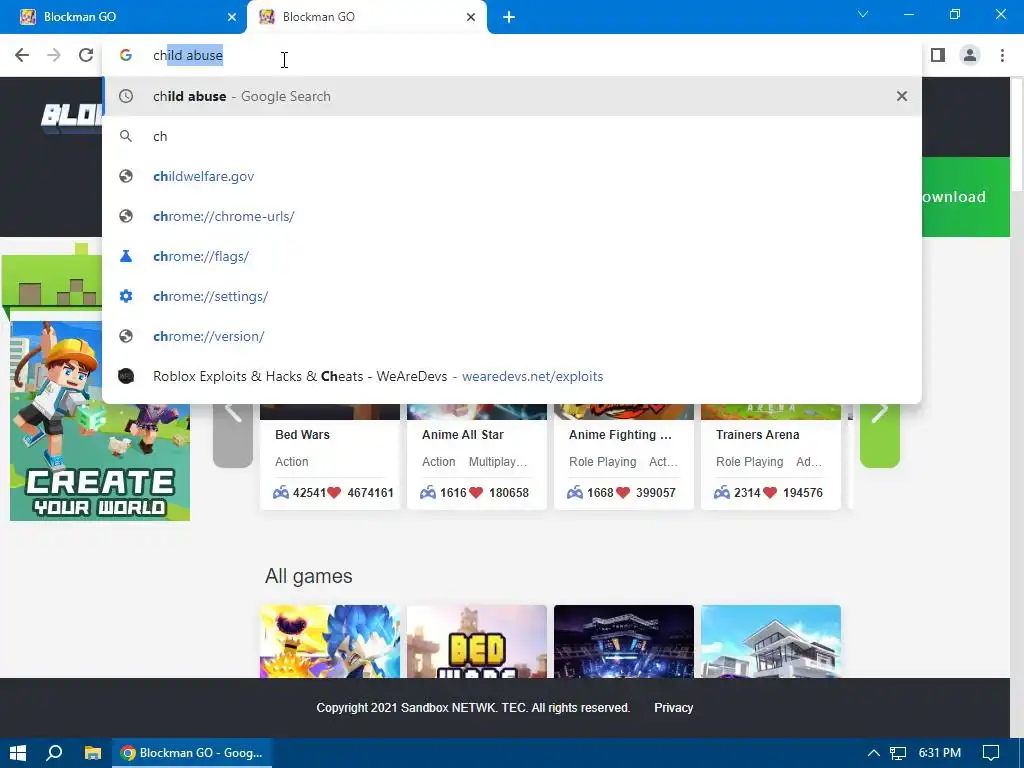Image resolution: width=1024 pixels, height=768 pixels.
Task: Click the clock icon of history suggestion
Action: coord(126,96)
